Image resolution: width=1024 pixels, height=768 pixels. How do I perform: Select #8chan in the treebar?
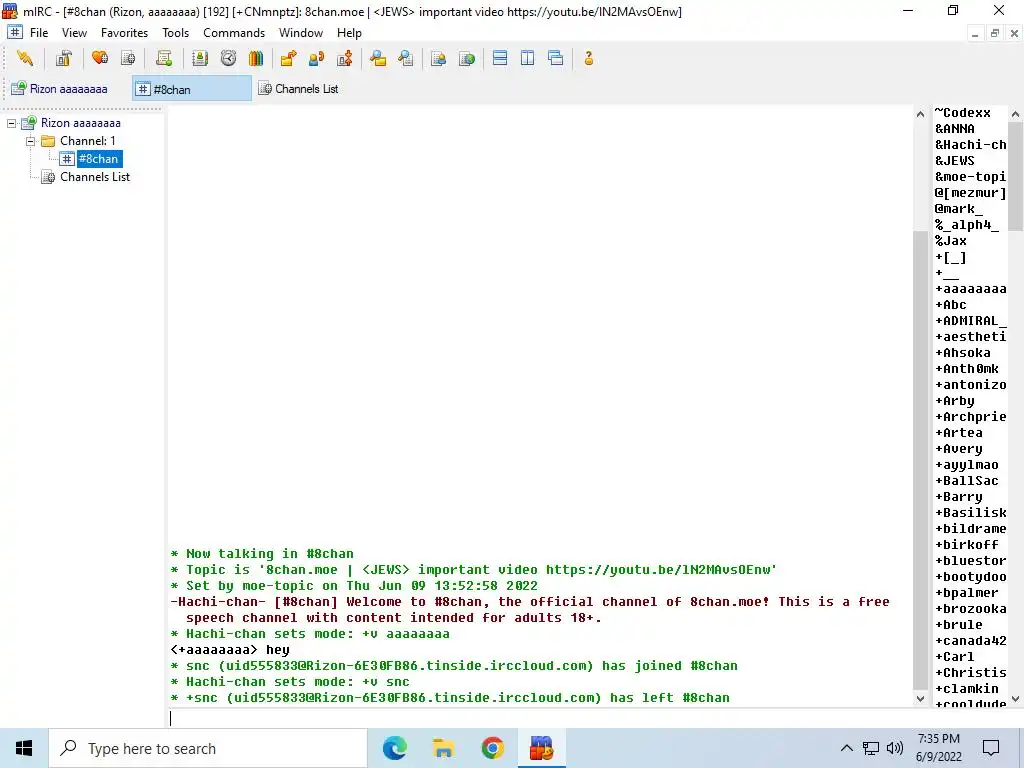[99, 159]
